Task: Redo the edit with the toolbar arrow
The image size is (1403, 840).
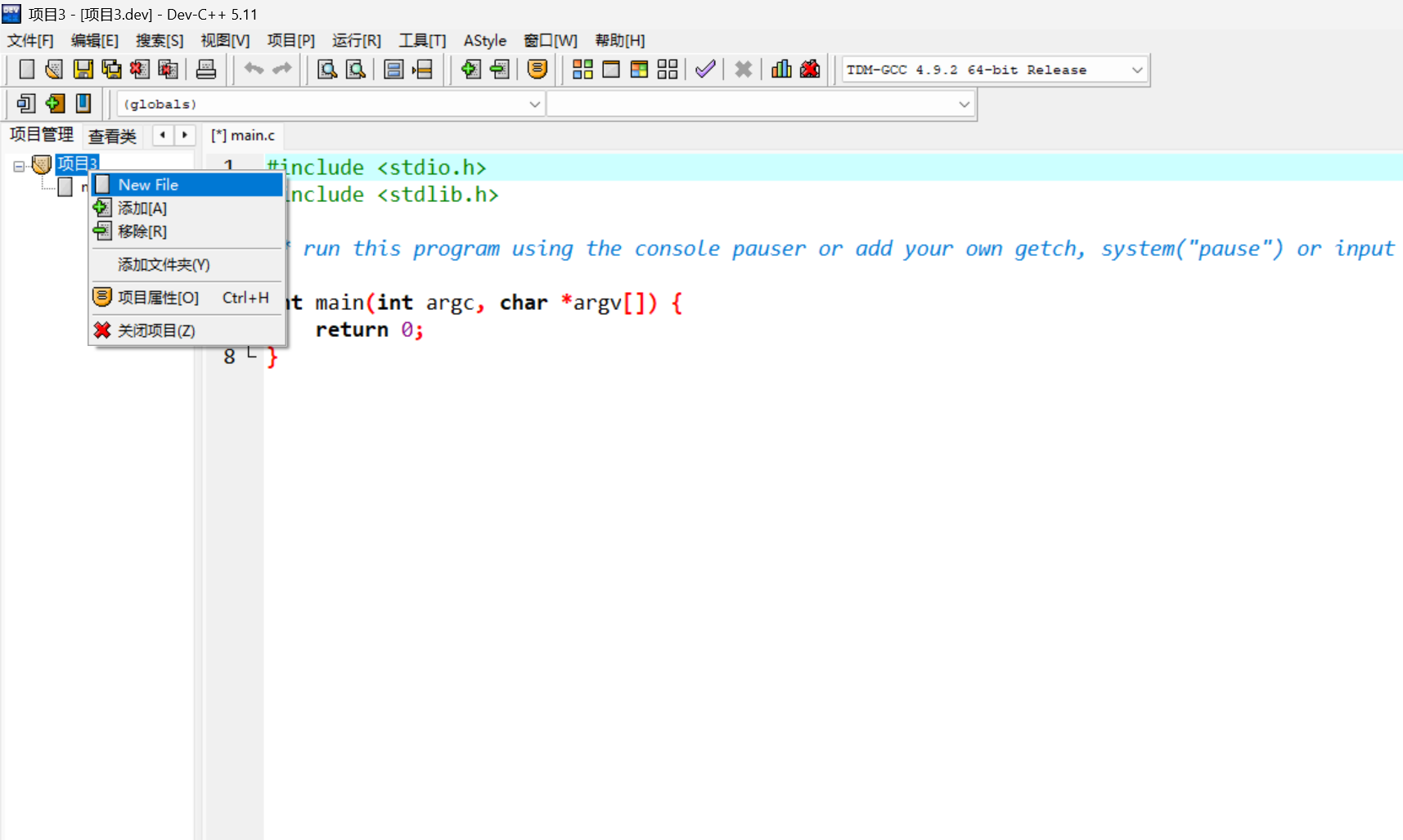Action: 282,70
